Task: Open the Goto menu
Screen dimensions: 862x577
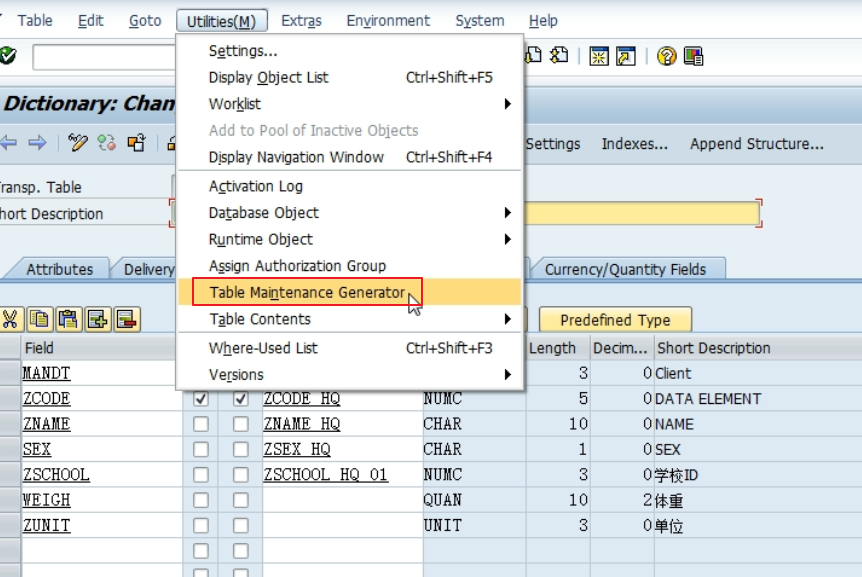Action: [x=145, y=21]
